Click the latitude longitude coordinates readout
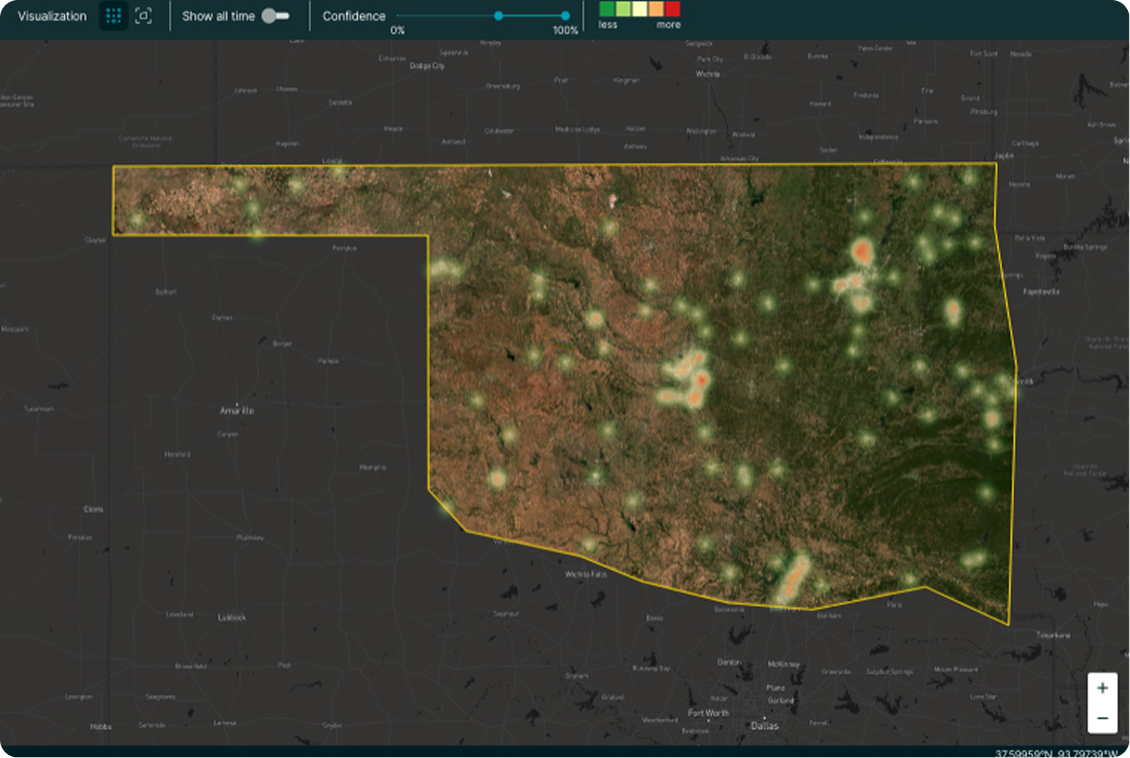Viewport: 1130px width, 758px height. [1061, 753]
